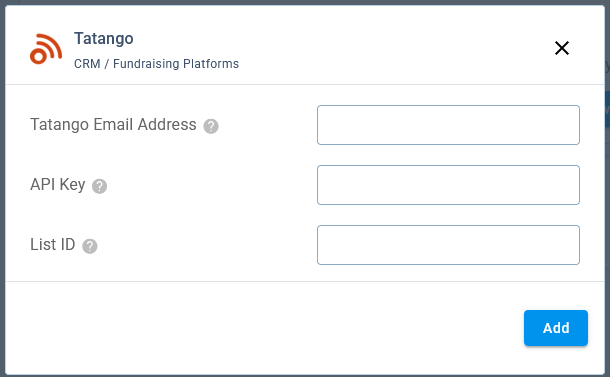Click the API Key label text
The width and height of the screenshot is (610, 377).
click(58, 185)
